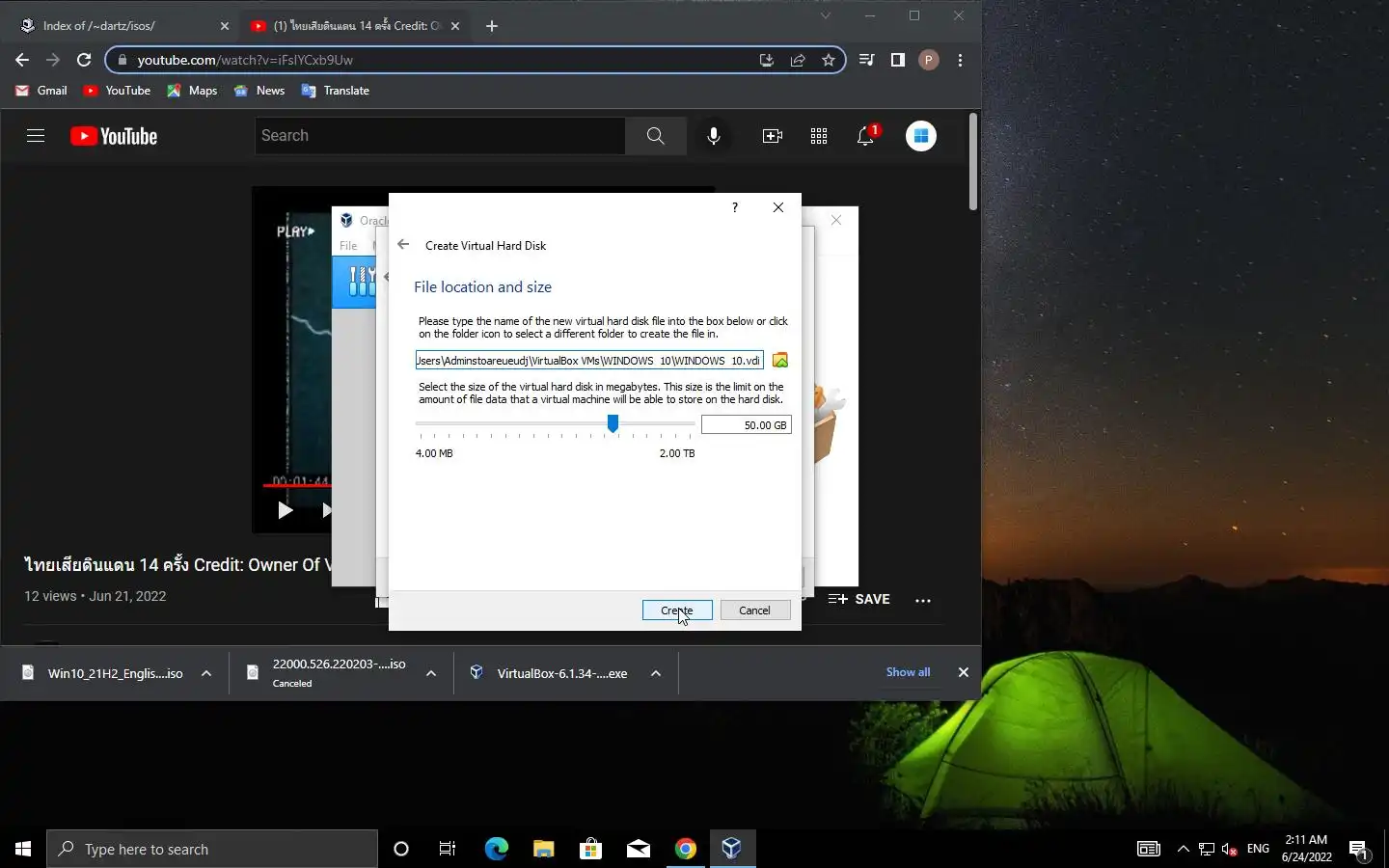Open Microsoft Store from taskbar

click(x=590, y=849)
